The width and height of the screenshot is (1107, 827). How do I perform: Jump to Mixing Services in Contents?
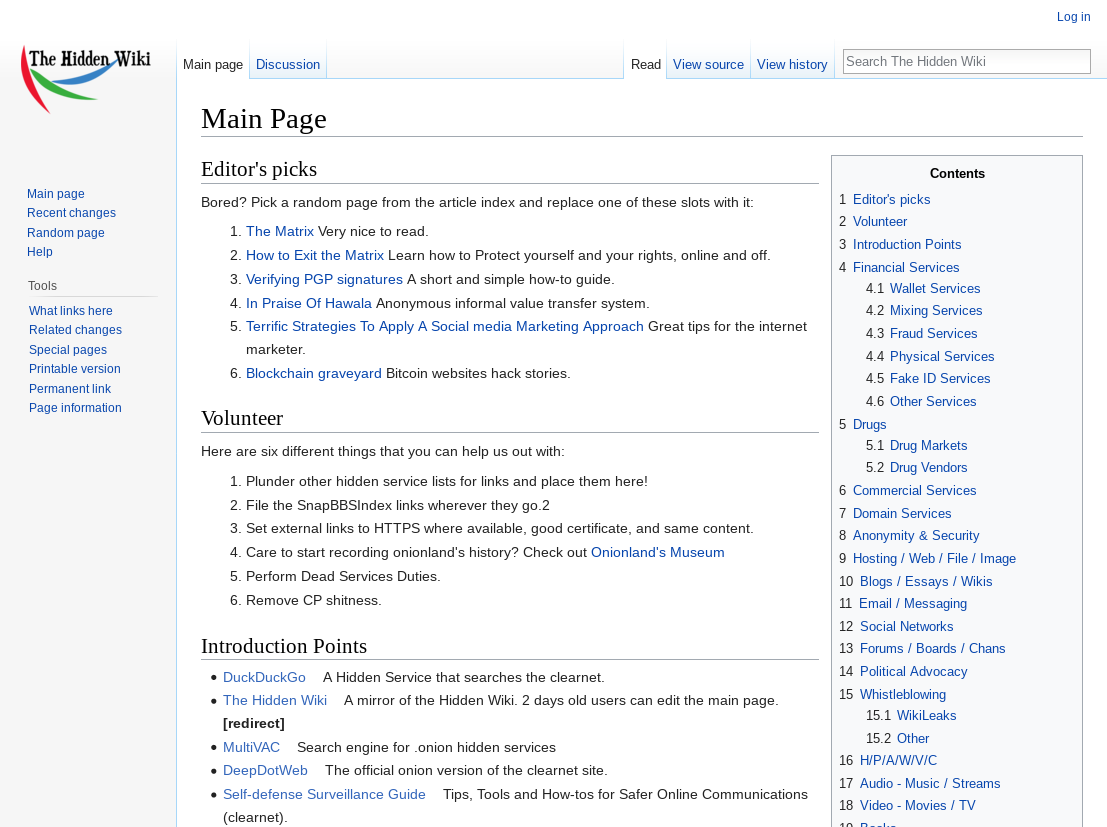coord(935,311)
